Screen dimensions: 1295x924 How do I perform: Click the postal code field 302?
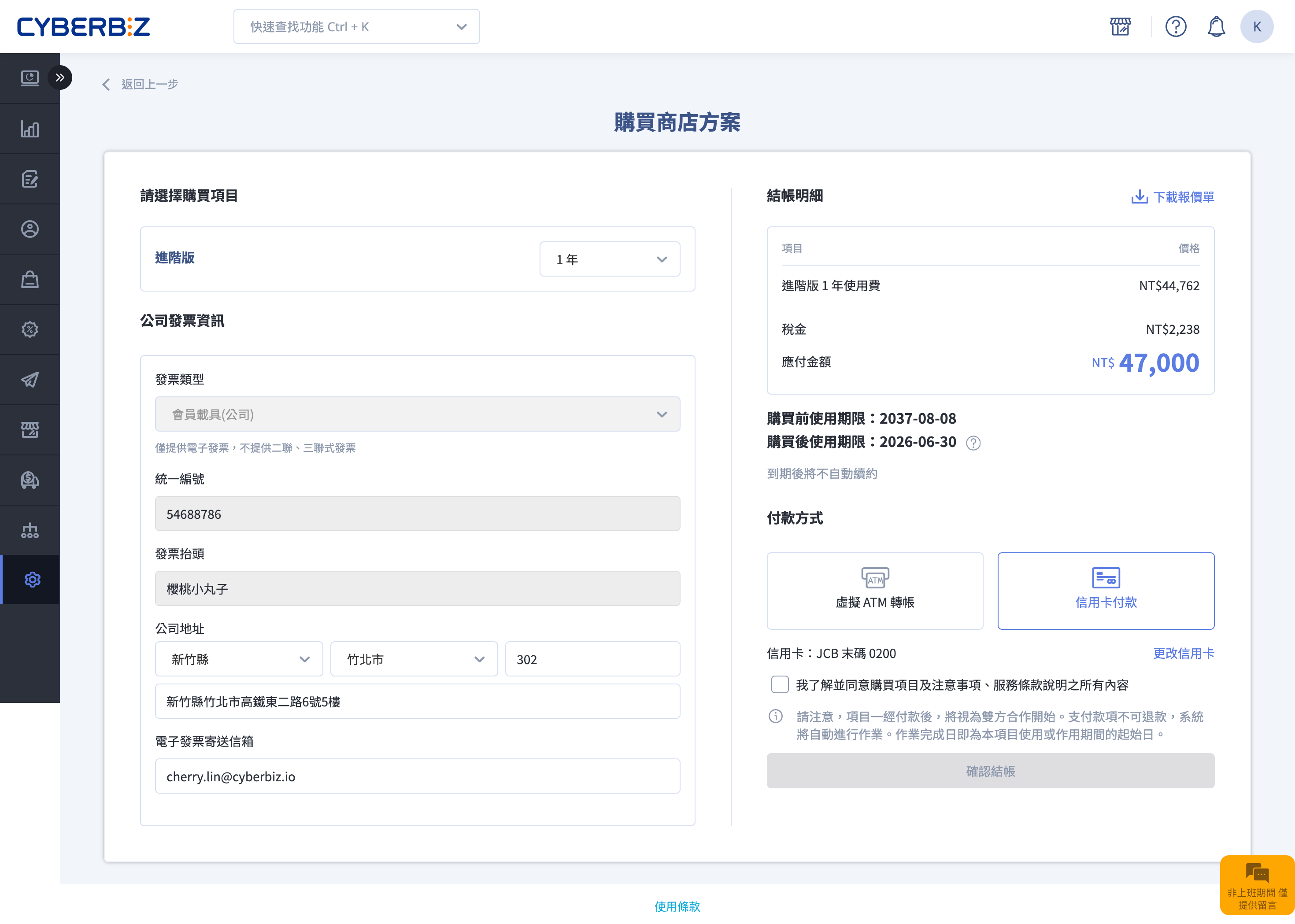(x=592, y=659)
